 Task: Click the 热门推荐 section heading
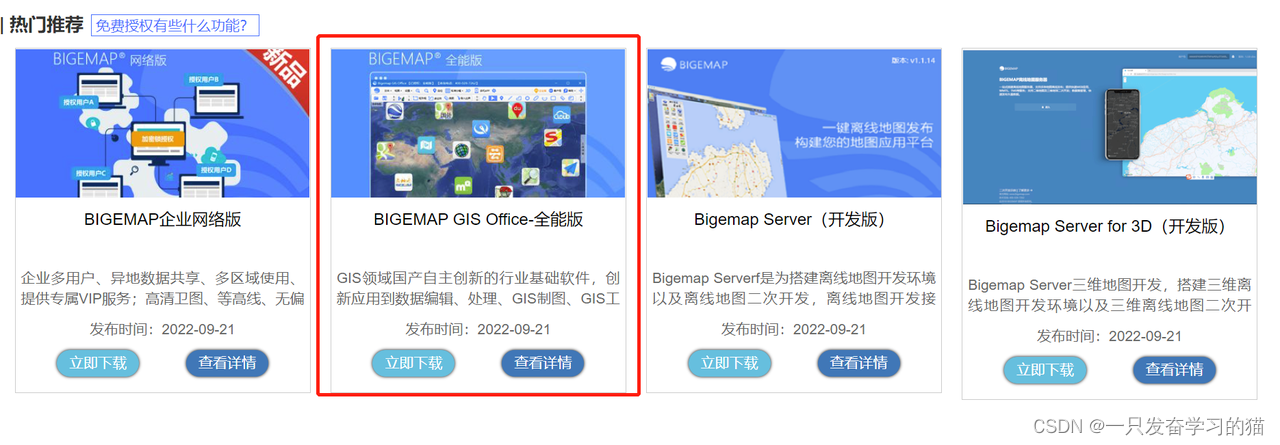pyautogui.click(x=46, y=25)
